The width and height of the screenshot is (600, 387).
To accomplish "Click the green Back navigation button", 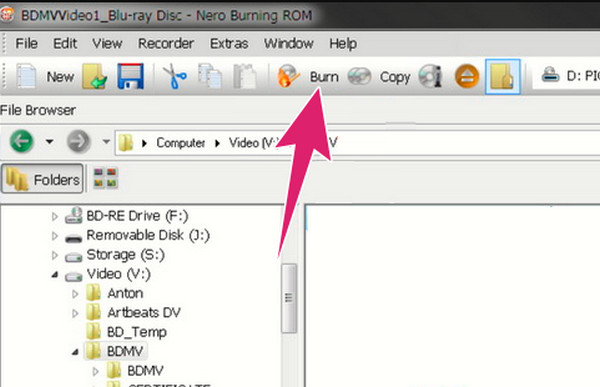I will pyautogui.click(x=21, y=141).
